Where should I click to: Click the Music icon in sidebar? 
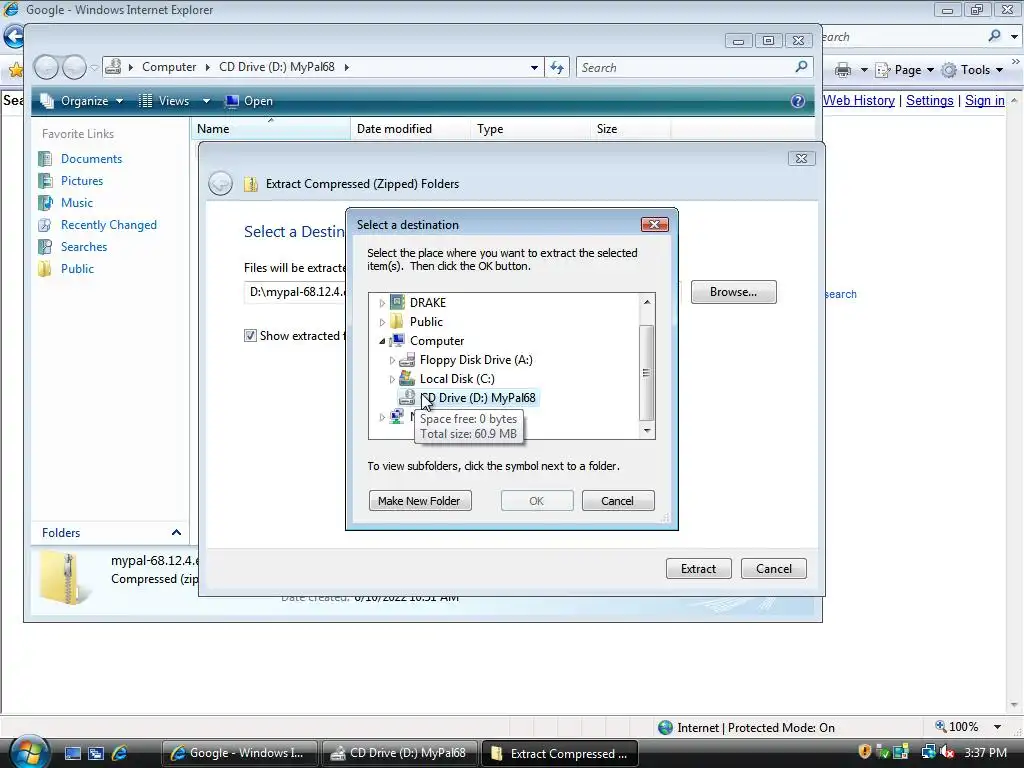45,203
